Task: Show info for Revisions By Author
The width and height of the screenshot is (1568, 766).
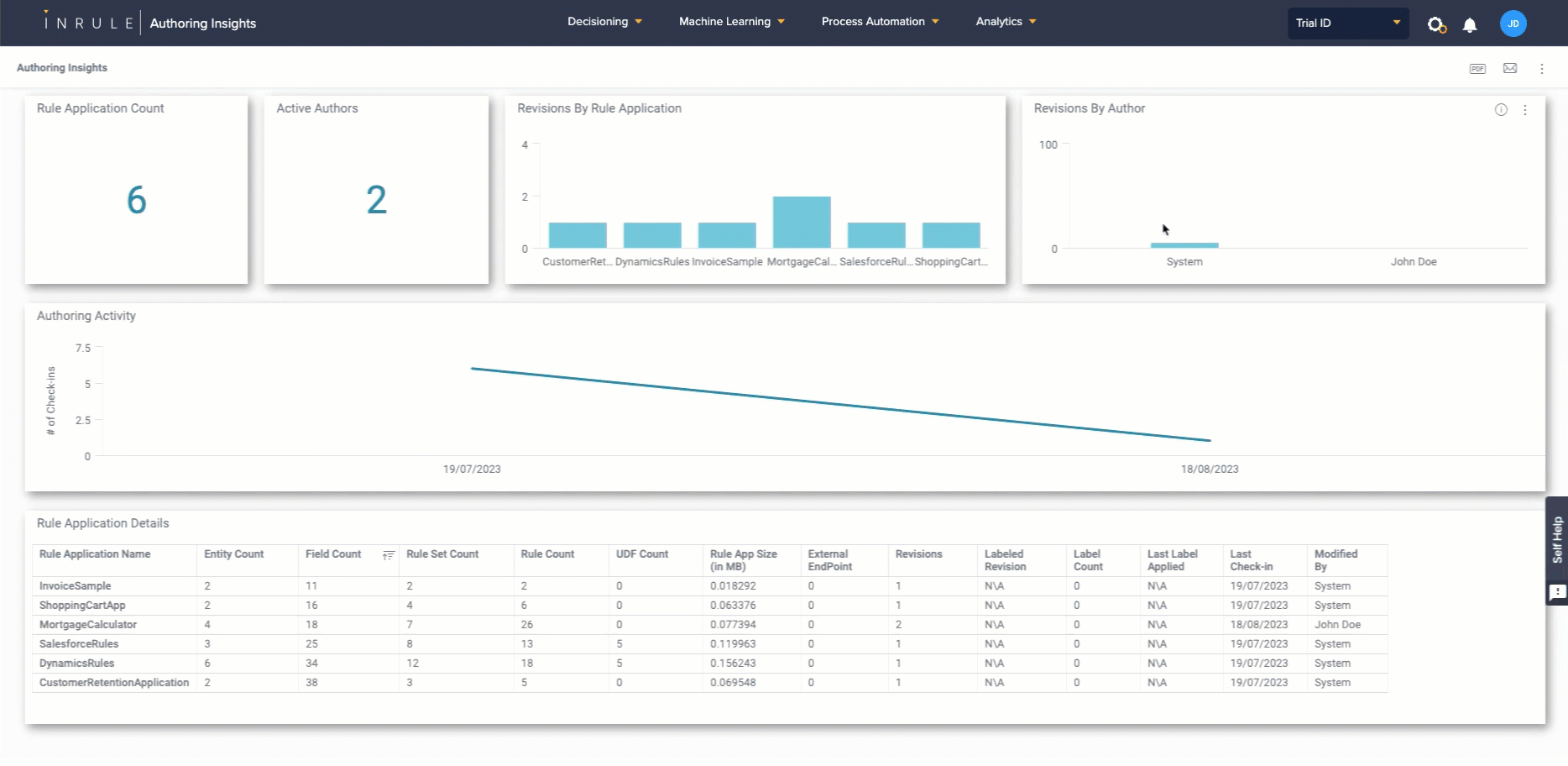Action: [x=1501, y=110]
